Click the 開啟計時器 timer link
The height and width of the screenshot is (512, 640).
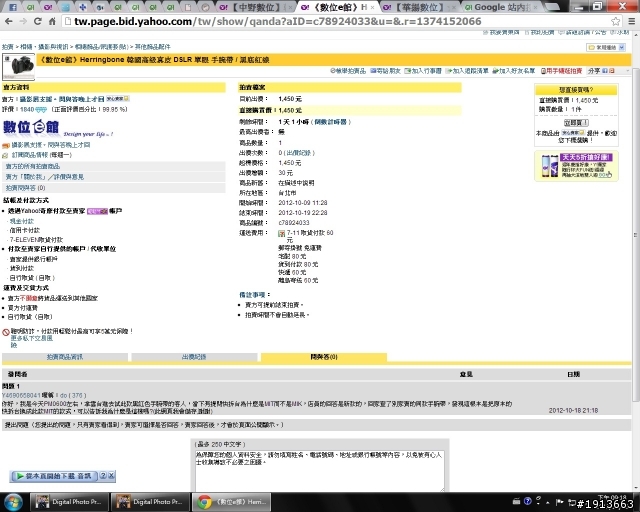pyautogui.click(x=331, y=122)
